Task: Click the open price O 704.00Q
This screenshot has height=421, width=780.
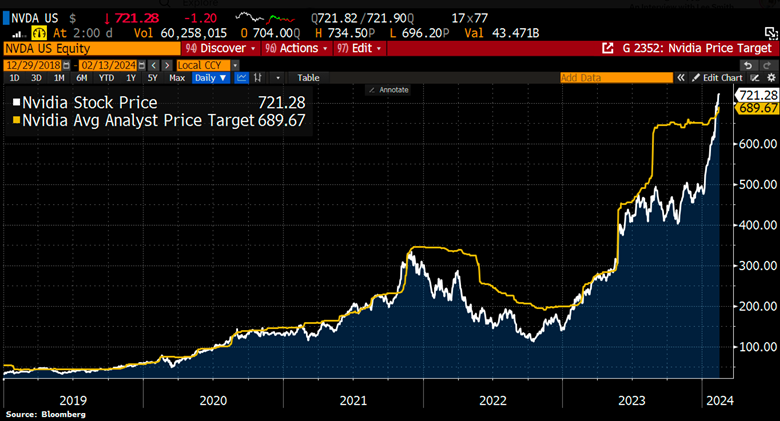Action: point(271,33)
